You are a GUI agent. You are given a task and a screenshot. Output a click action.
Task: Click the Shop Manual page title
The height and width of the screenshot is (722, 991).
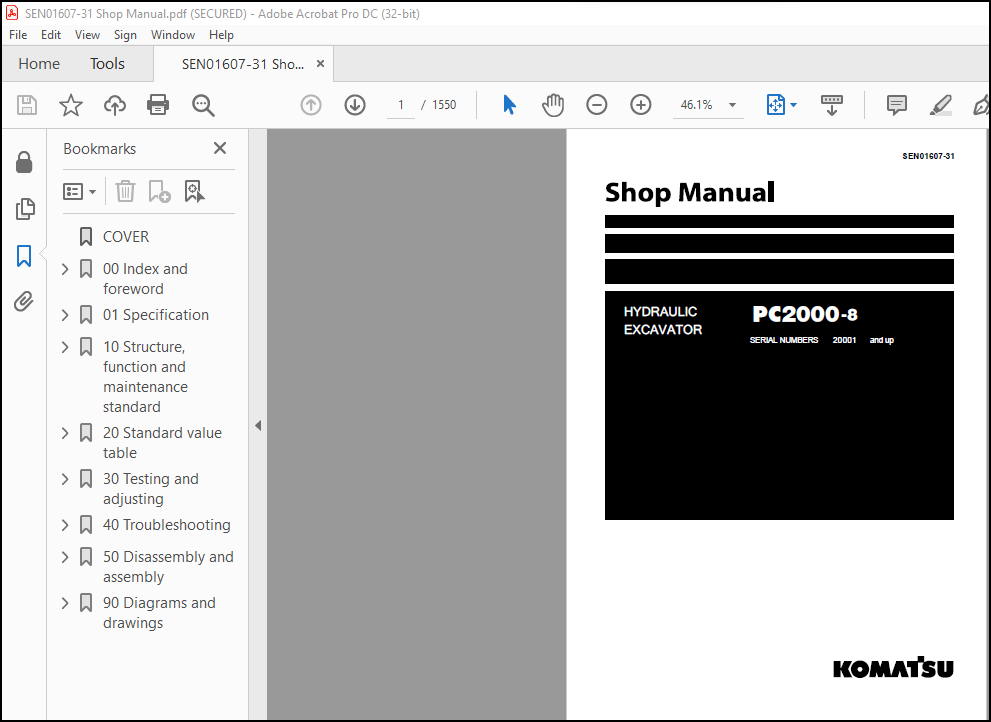coord(690,193)
